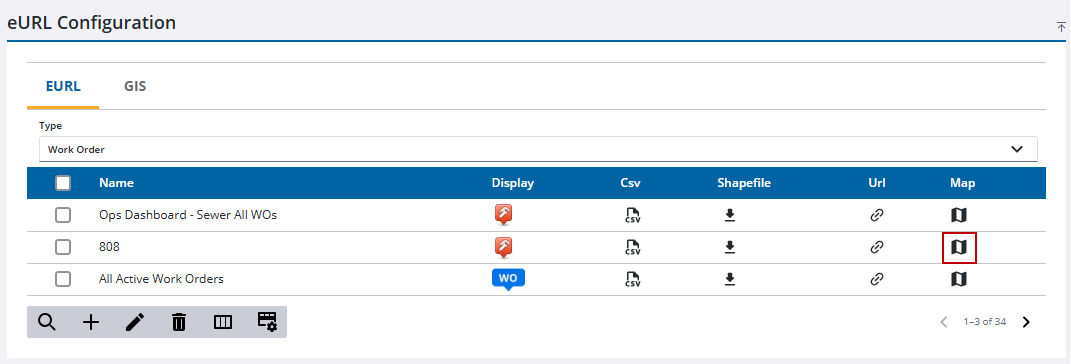Add a new eURL record with plus icon

[x=91, y=322]
